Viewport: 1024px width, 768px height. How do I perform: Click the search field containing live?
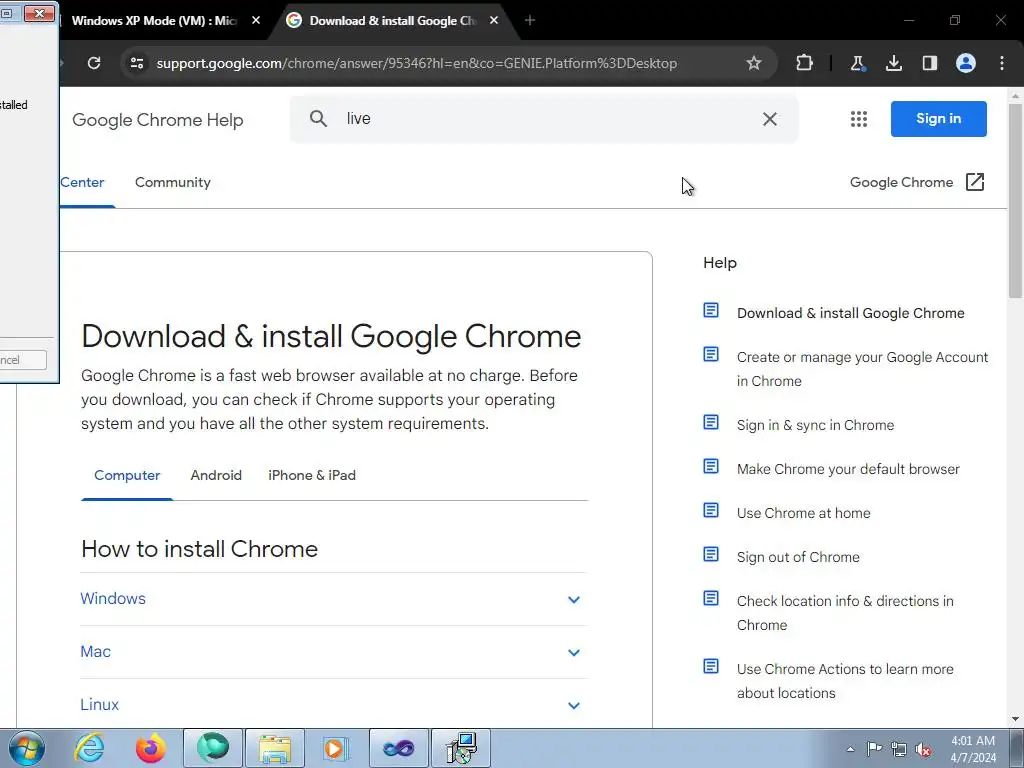(544, 119)
